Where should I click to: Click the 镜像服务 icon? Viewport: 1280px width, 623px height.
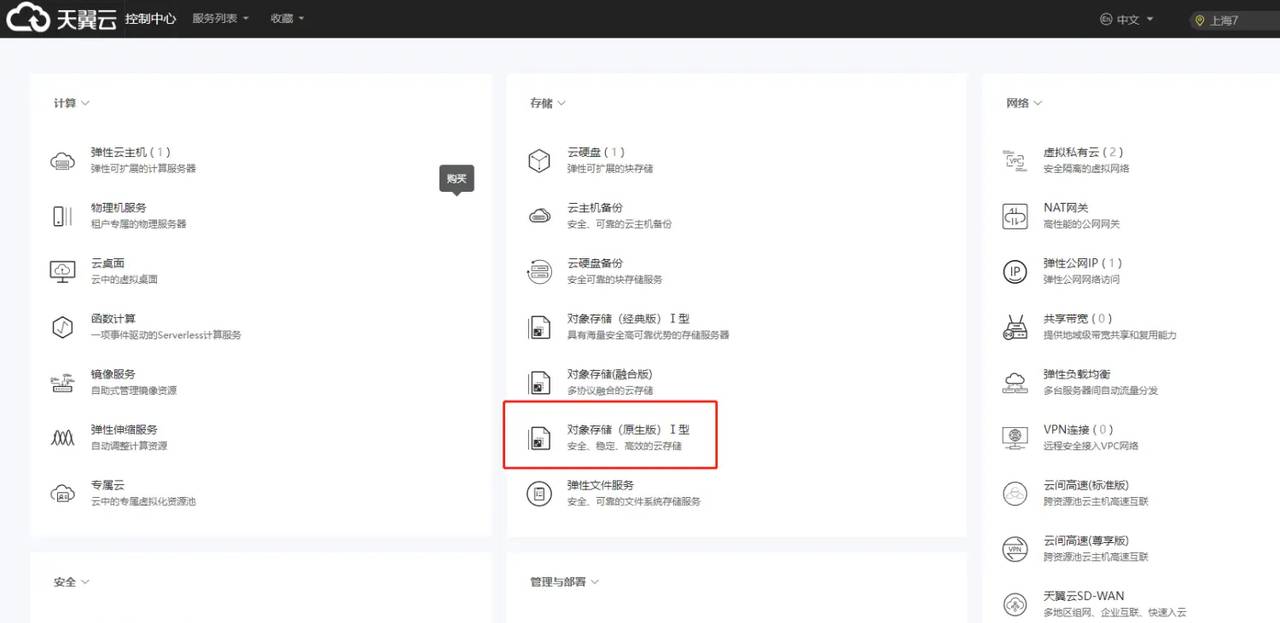(x=62, y=381)
